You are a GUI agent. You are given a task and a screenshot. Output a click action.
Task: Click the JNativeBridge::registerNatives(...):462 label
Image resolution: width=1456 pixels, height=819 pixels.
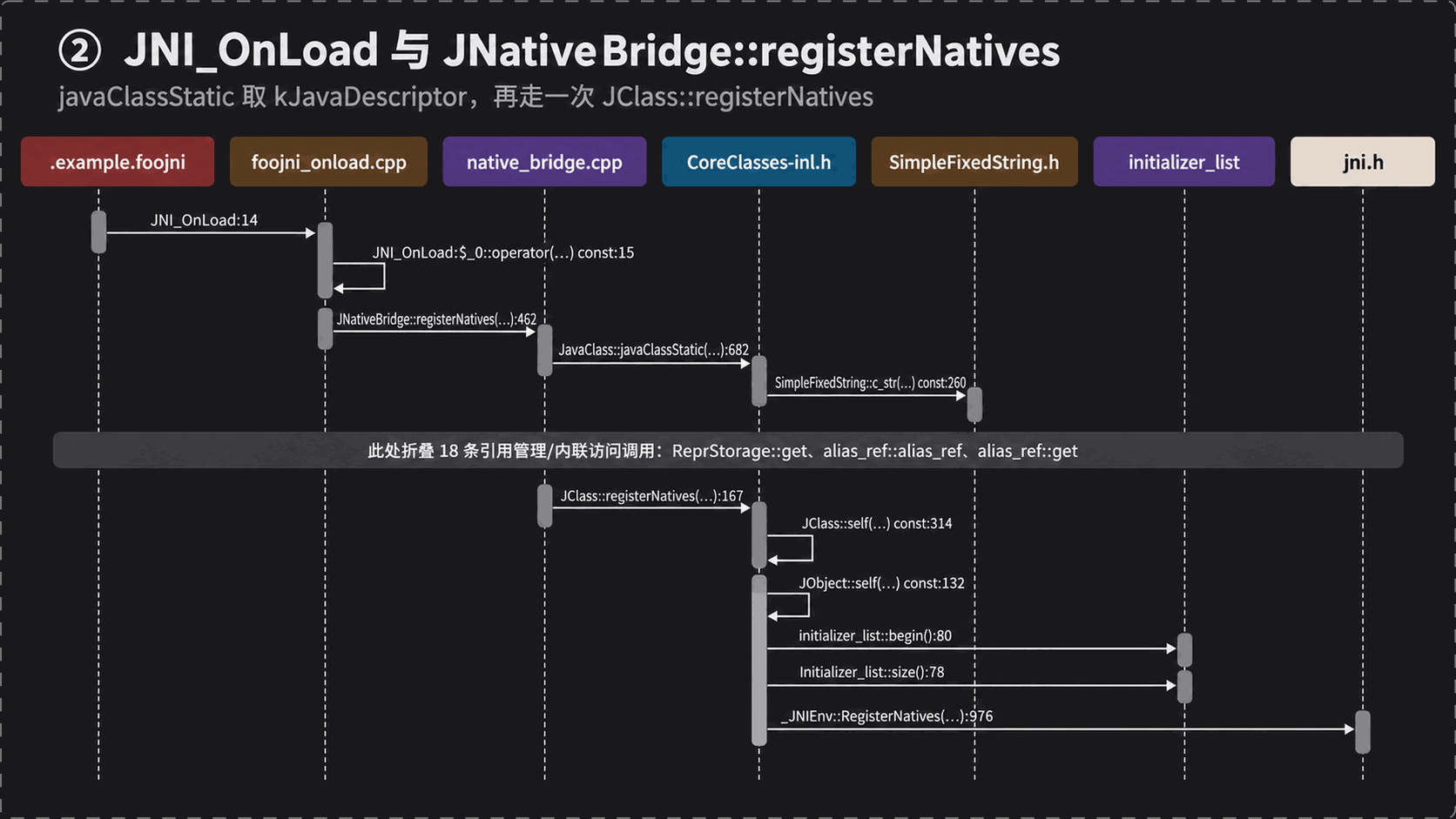coord(436,319)
